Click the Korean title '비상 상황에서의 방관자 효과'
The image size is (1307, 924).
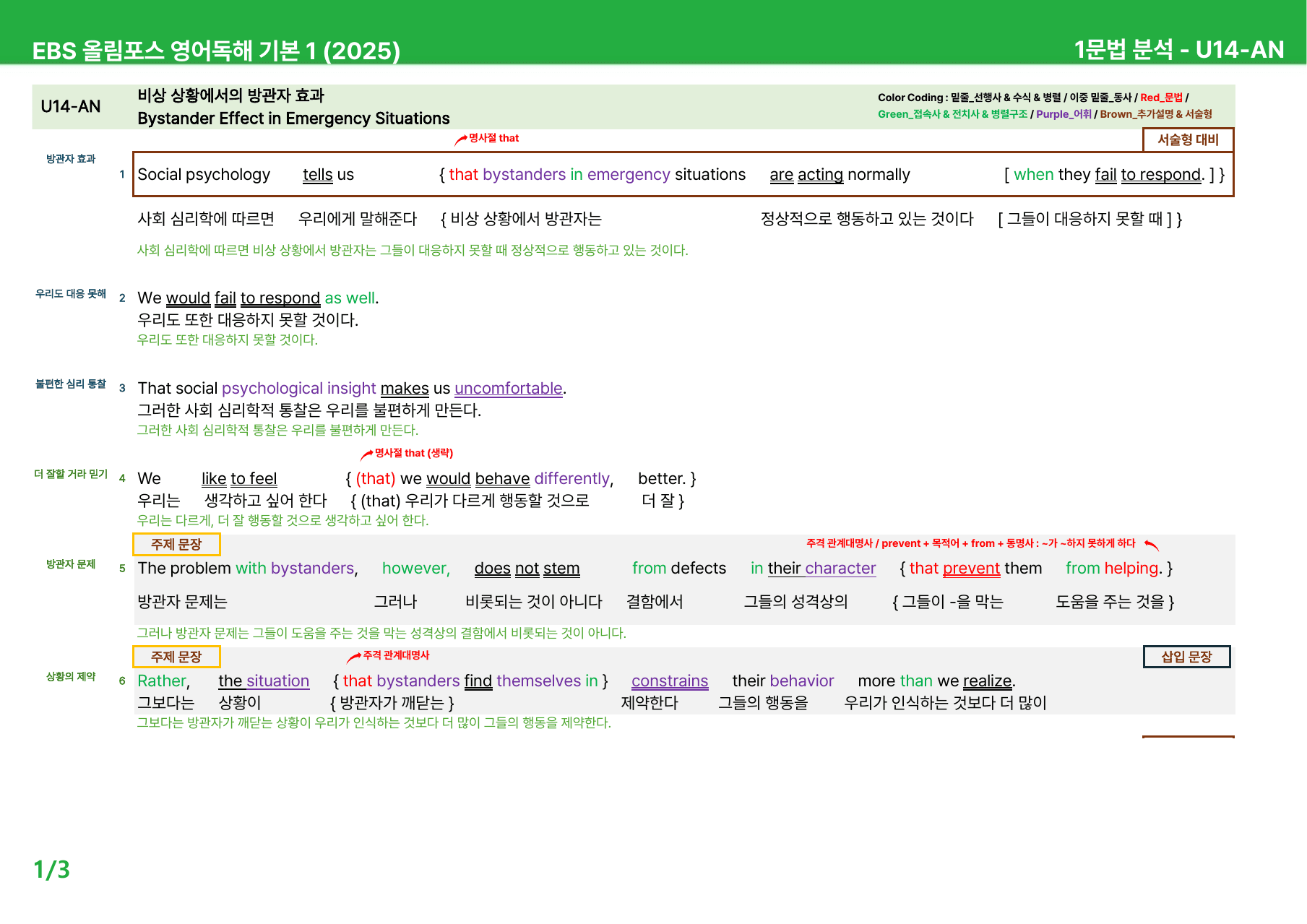point(231,95)
